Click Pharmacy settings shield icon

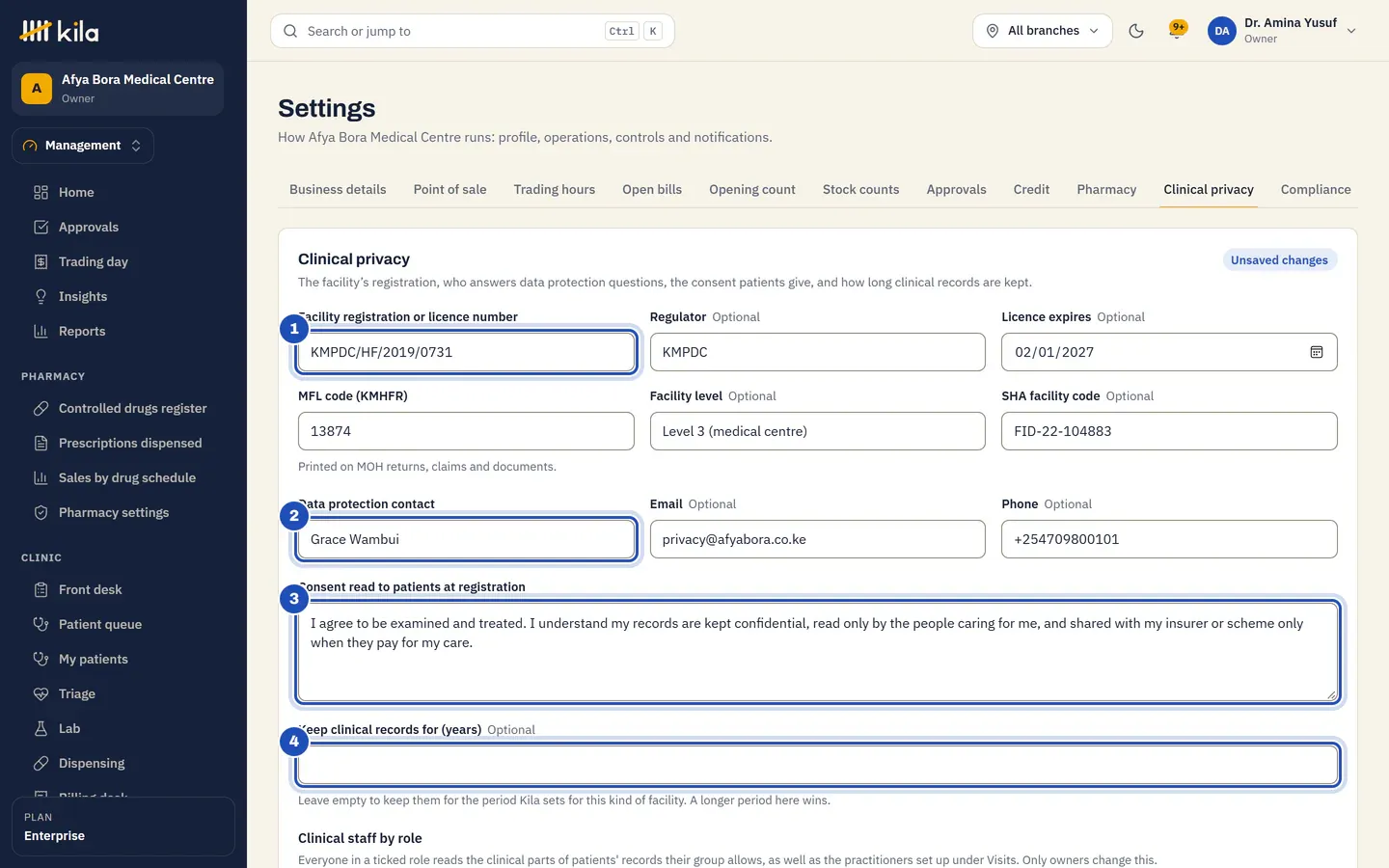pyautogui.click(x=41, y=512)
